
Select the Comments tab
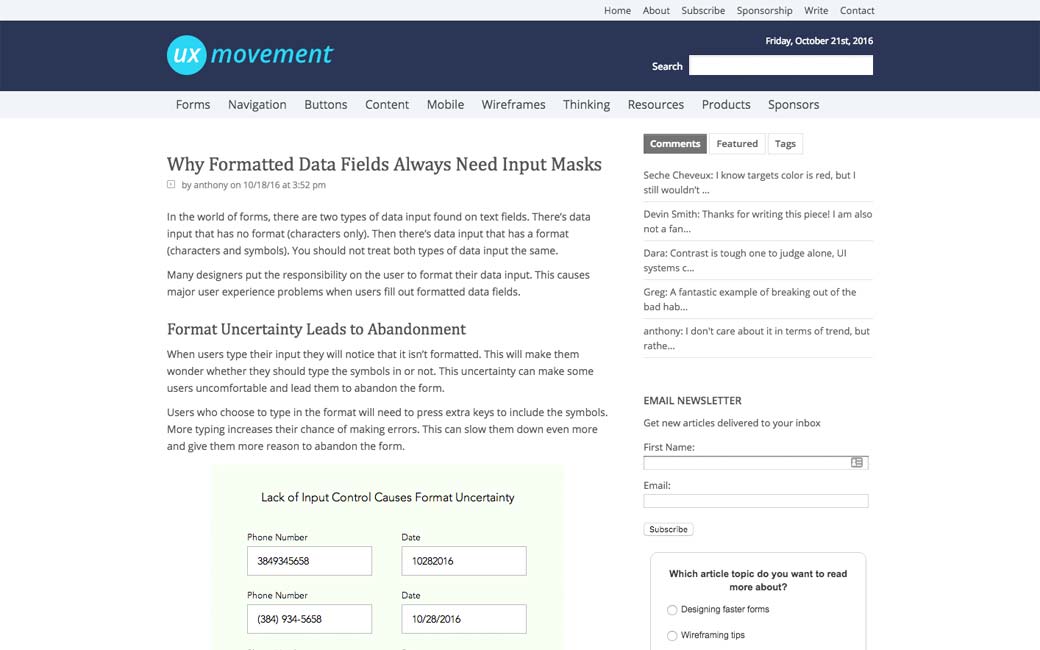[675, 144]
